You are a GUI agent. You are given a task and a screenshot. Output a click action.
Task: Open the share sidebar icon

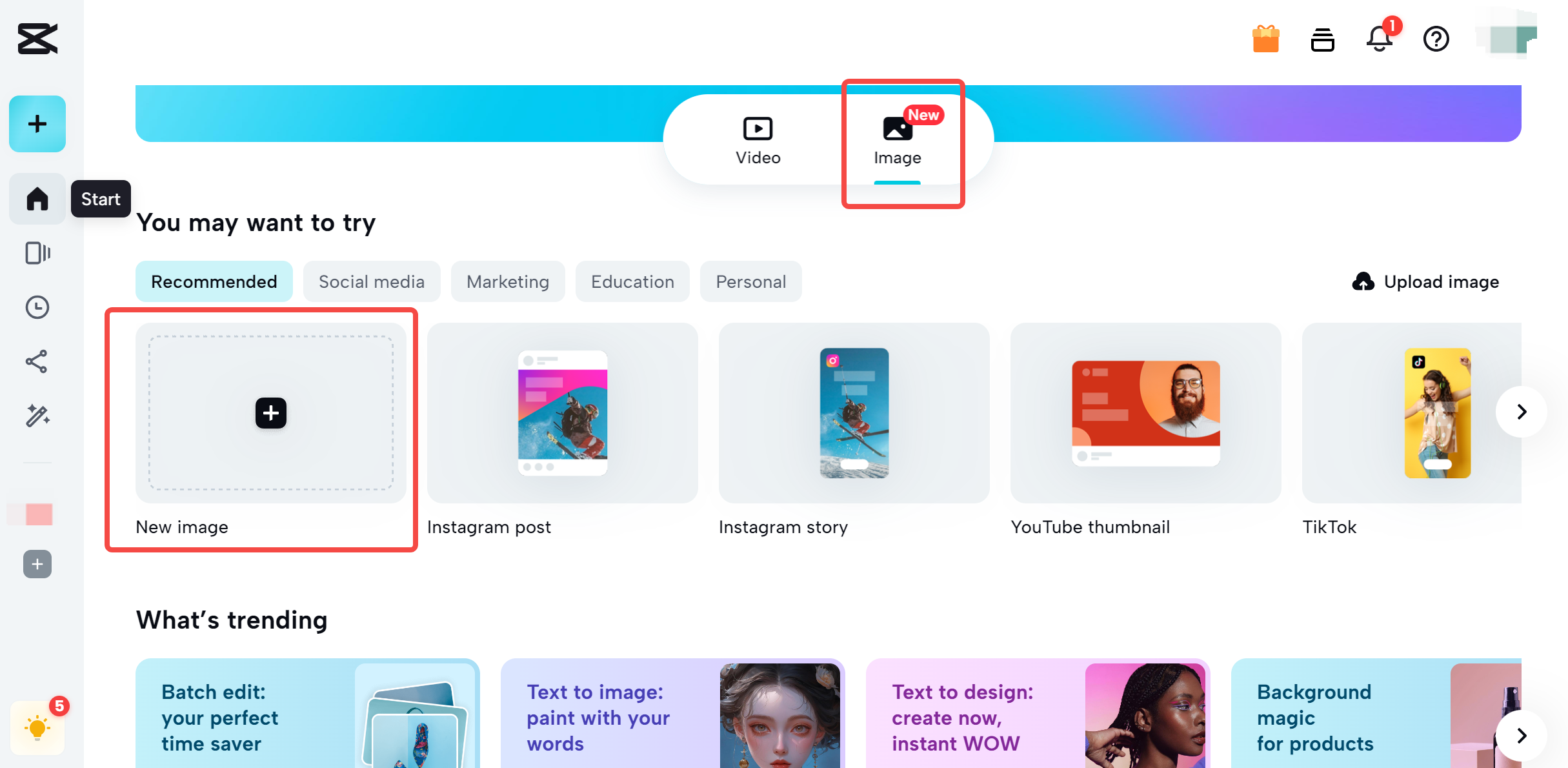click(37, 361)
